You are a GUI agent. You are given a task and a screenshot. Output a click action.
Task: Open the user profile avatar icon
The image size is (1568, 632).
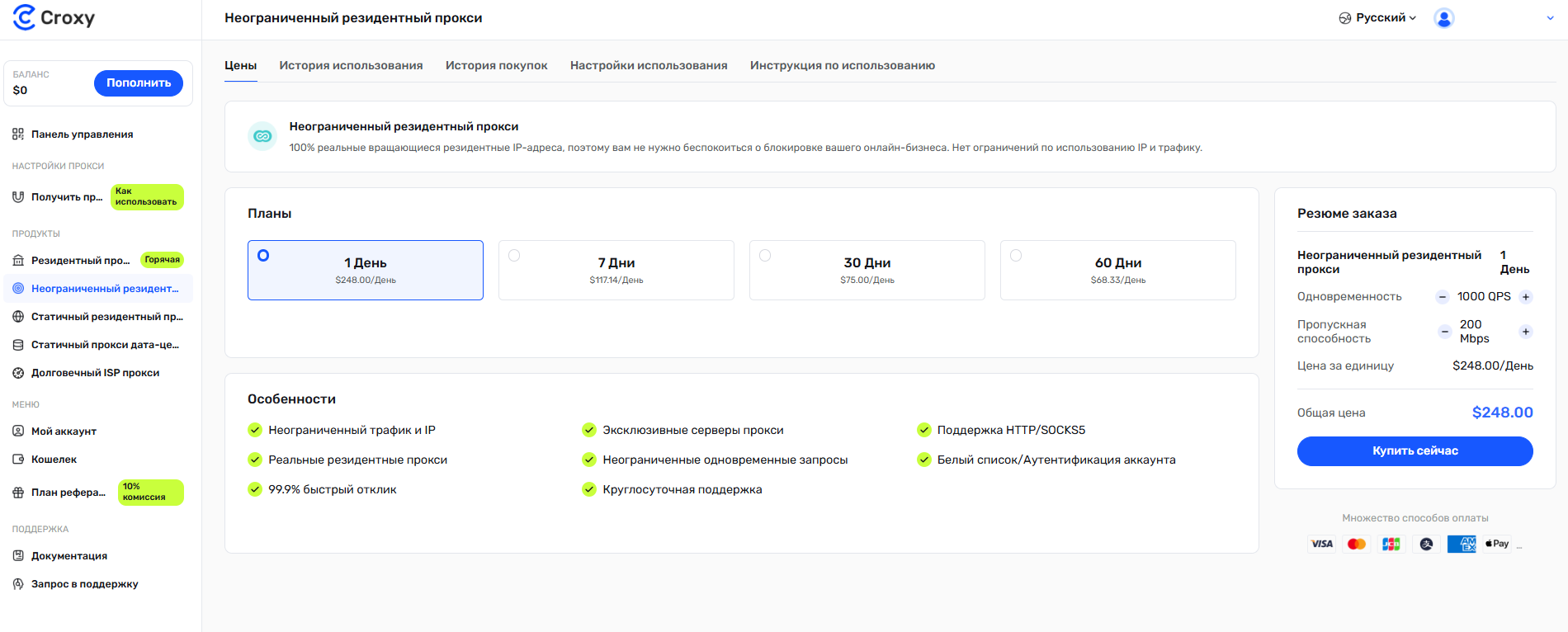point(1443,18)
